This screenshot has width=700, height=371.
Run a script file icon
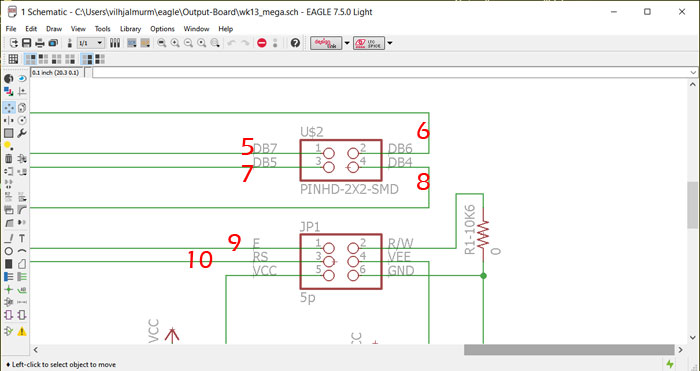(132, 43)
